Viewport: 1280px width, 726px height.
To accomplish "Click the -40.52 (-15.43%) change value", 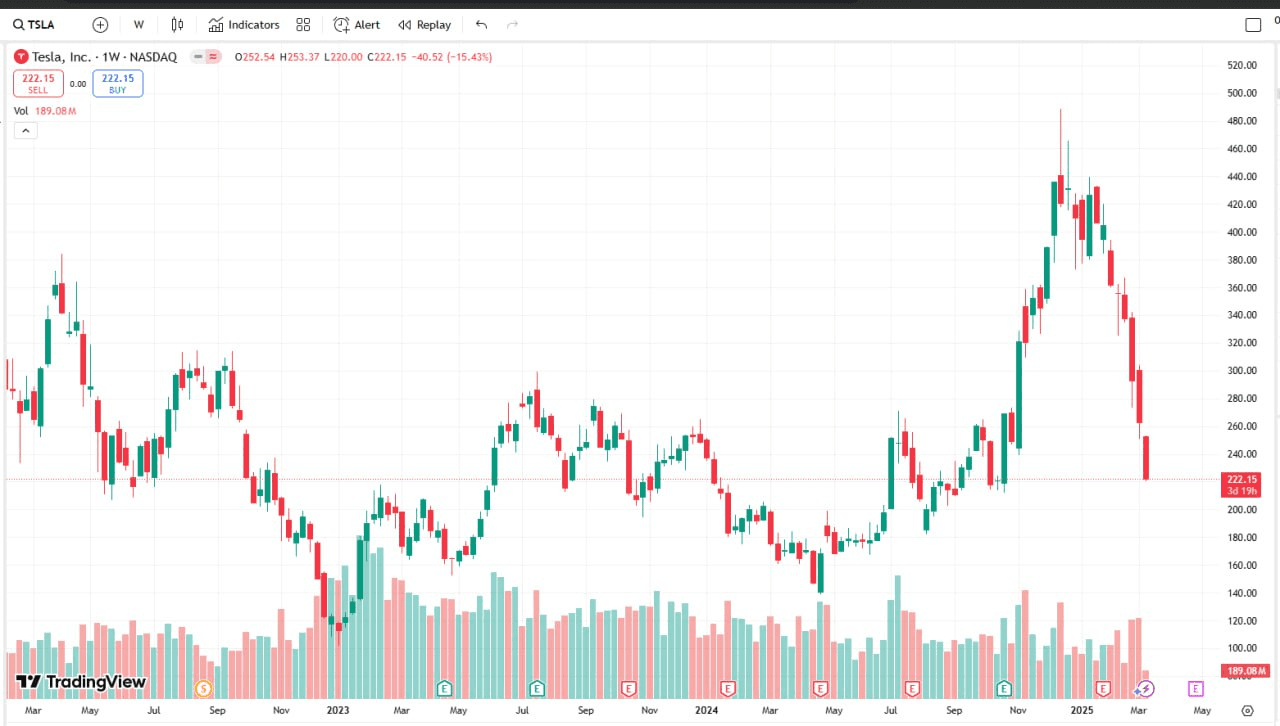I will [451, 57].
